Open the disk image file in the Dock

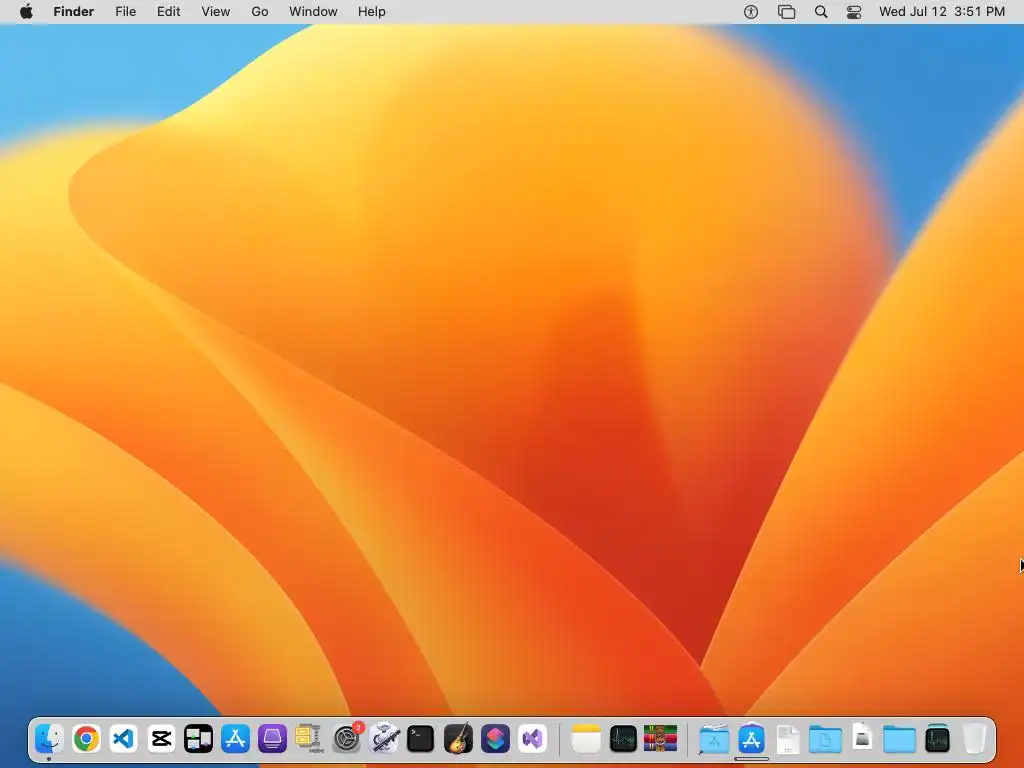click(863, 738)
